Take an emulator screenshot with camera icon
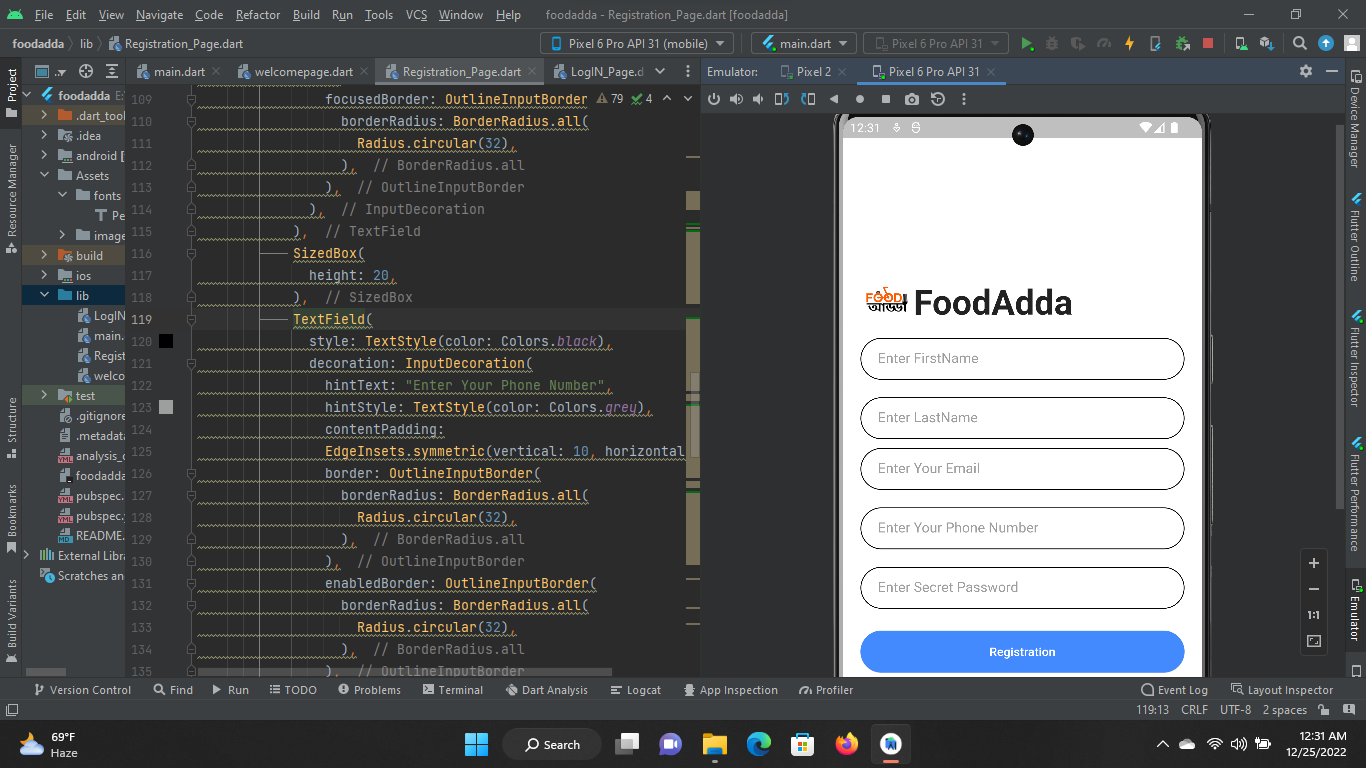The height and width of the screenshot is (768, 1366). click(x=911, y=99)
